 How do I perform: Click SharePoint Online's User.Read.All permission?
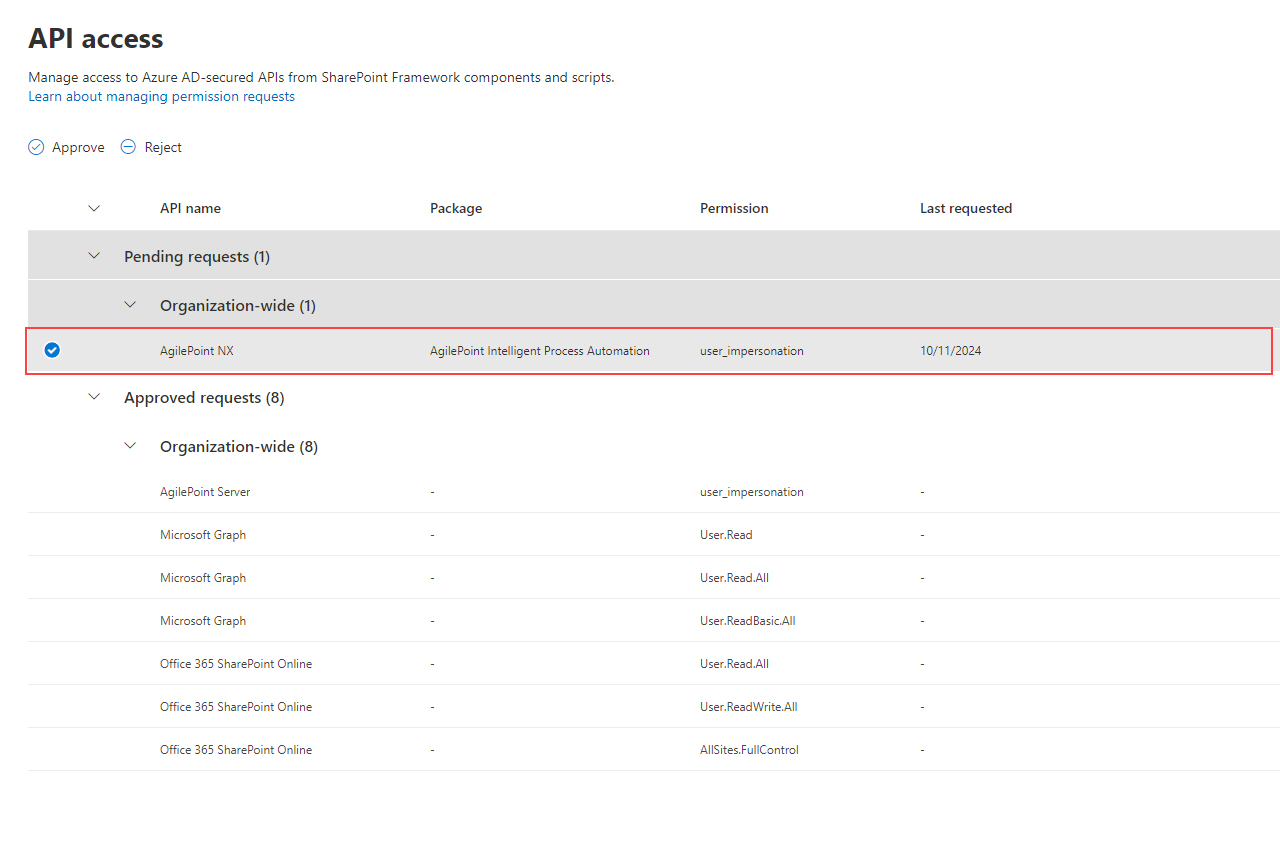(x=734, y=664)
